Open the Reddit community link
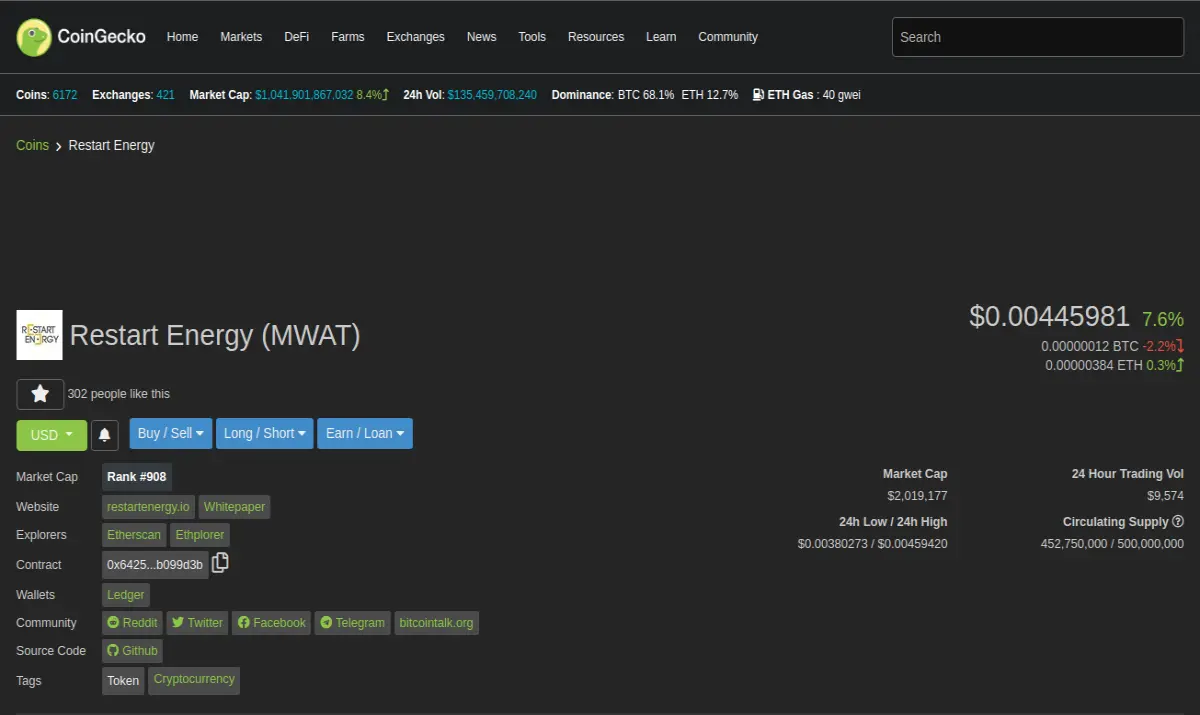This screenshot has height=715, width=1200. [132, 623]
